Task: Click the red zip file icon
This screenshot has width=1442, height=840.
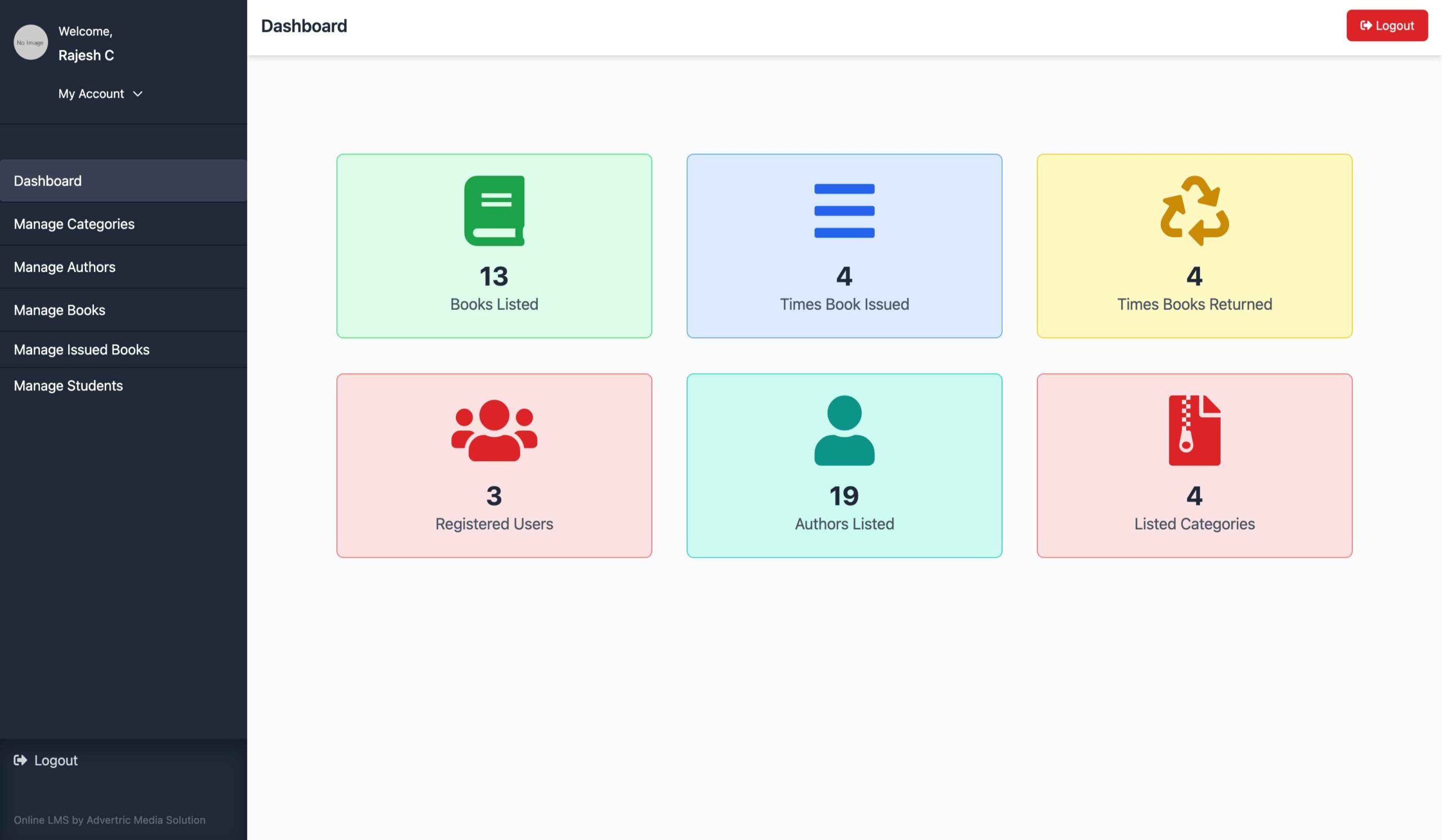Action: tap(1194, 430)
